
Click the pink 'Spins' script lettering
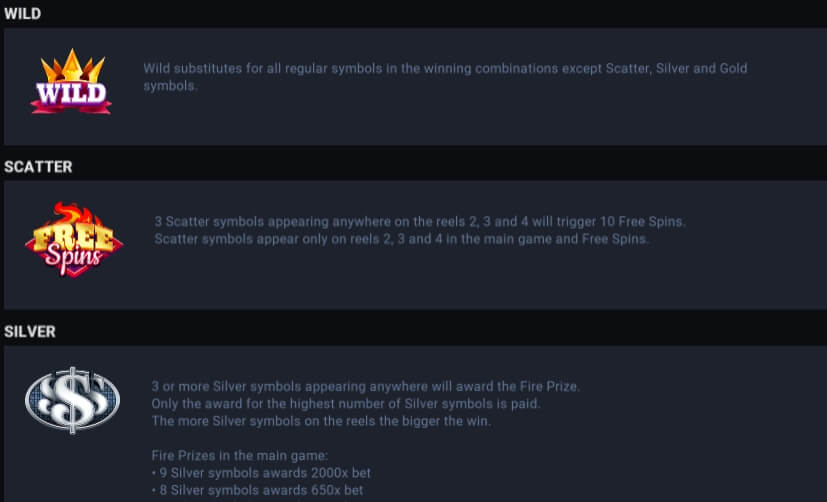pyautogui.click(x=73, y=257)
